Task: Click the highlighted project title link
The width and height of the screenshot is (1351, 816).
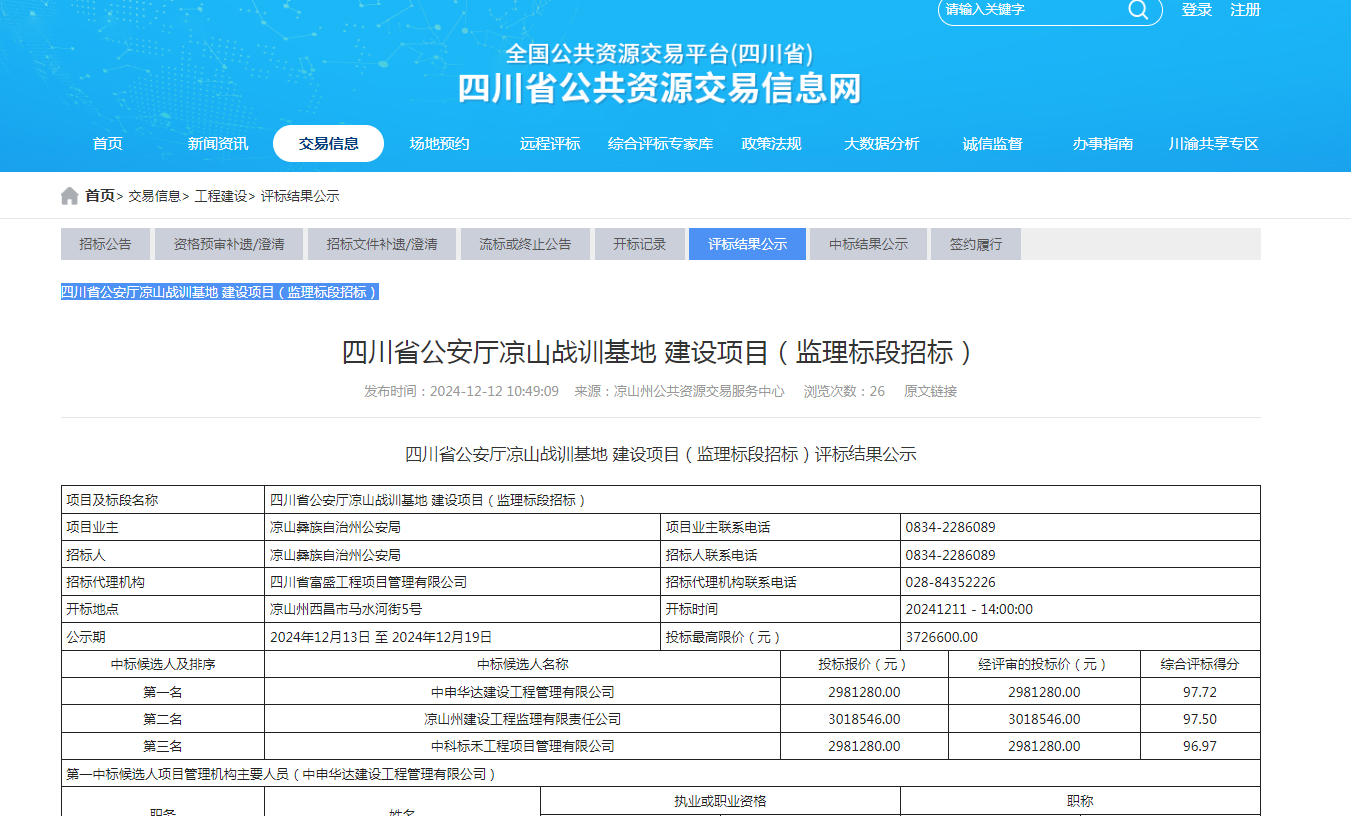Action: (x=219, y=292)
